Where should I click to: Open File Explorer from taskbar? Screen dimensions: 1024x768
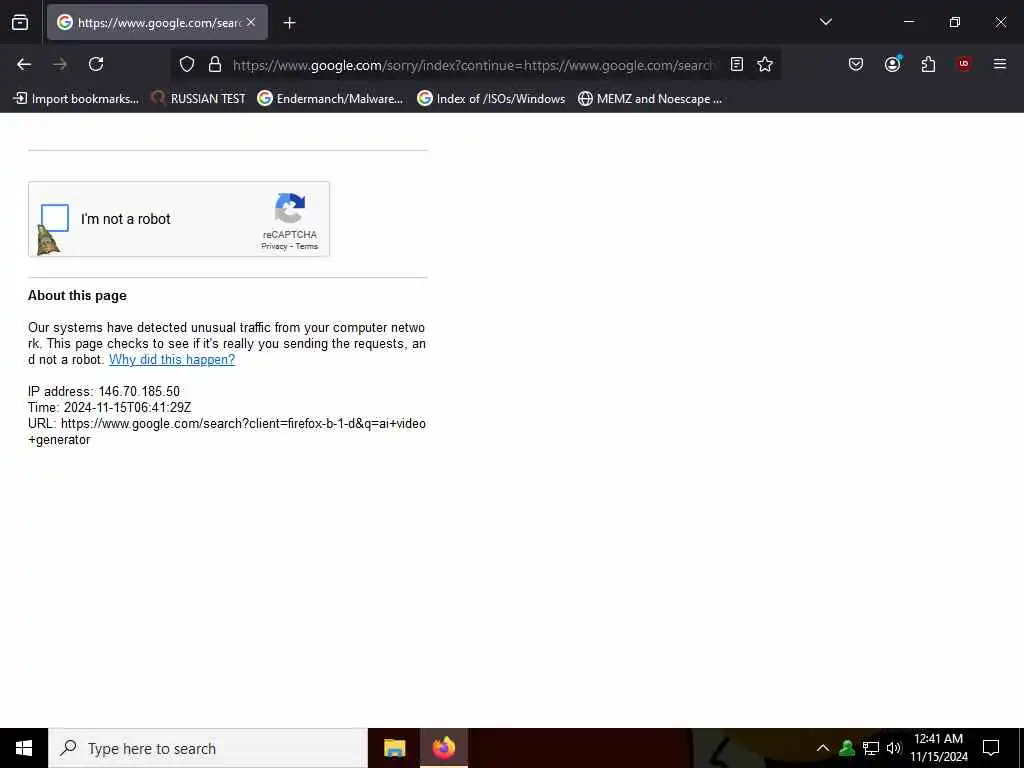click(x=394, y=748)
